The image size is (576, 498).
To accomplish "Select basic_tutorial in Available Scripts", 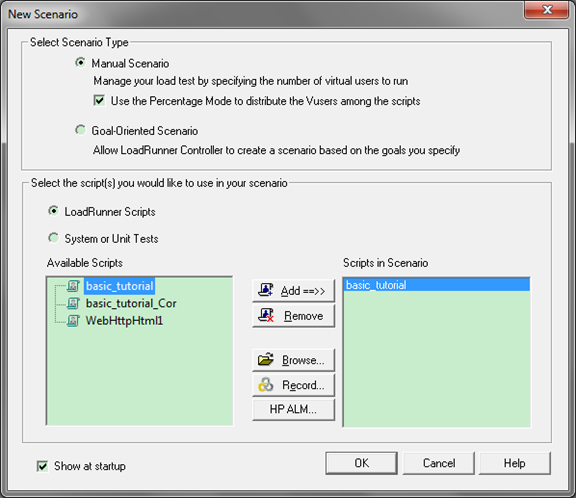I will (x=120, y=286).
